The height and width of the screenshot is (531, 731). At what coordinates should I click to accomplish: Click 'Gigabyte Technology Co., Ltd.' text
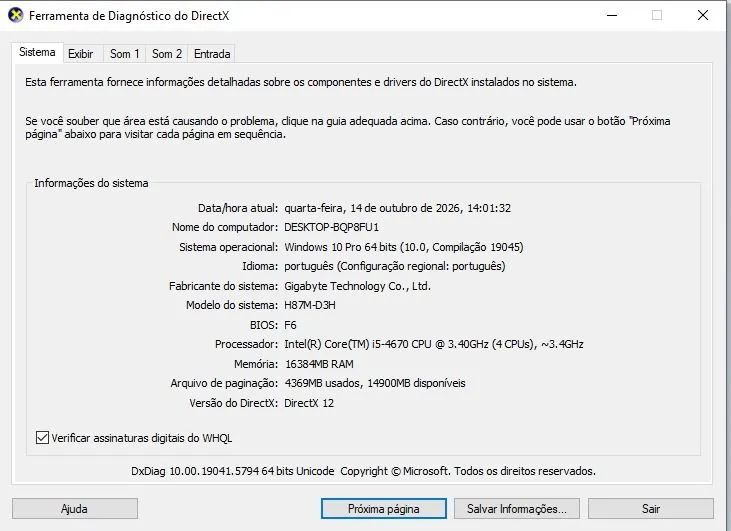coord(358,286)
